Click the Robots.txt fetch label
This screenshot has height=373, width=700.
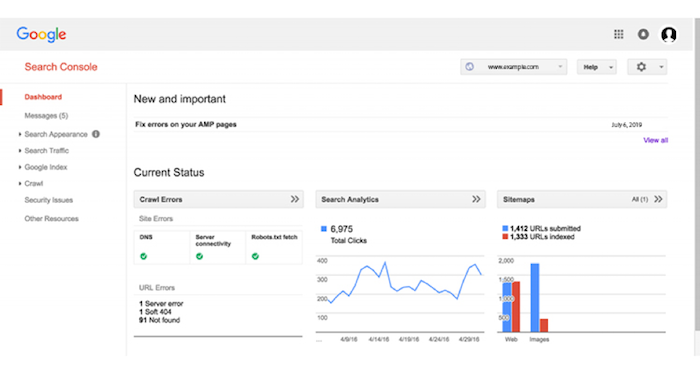pos(274,237)
